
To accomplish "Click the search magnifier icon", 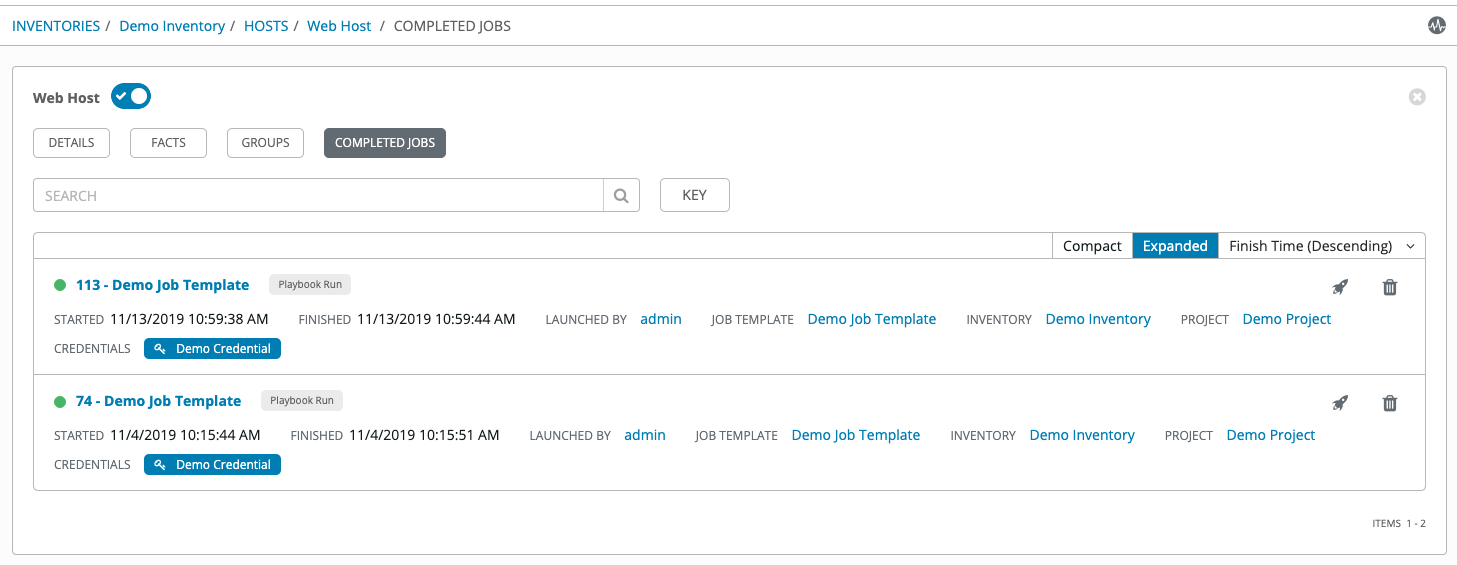I will pyautogui.click(x=621, y=196).
